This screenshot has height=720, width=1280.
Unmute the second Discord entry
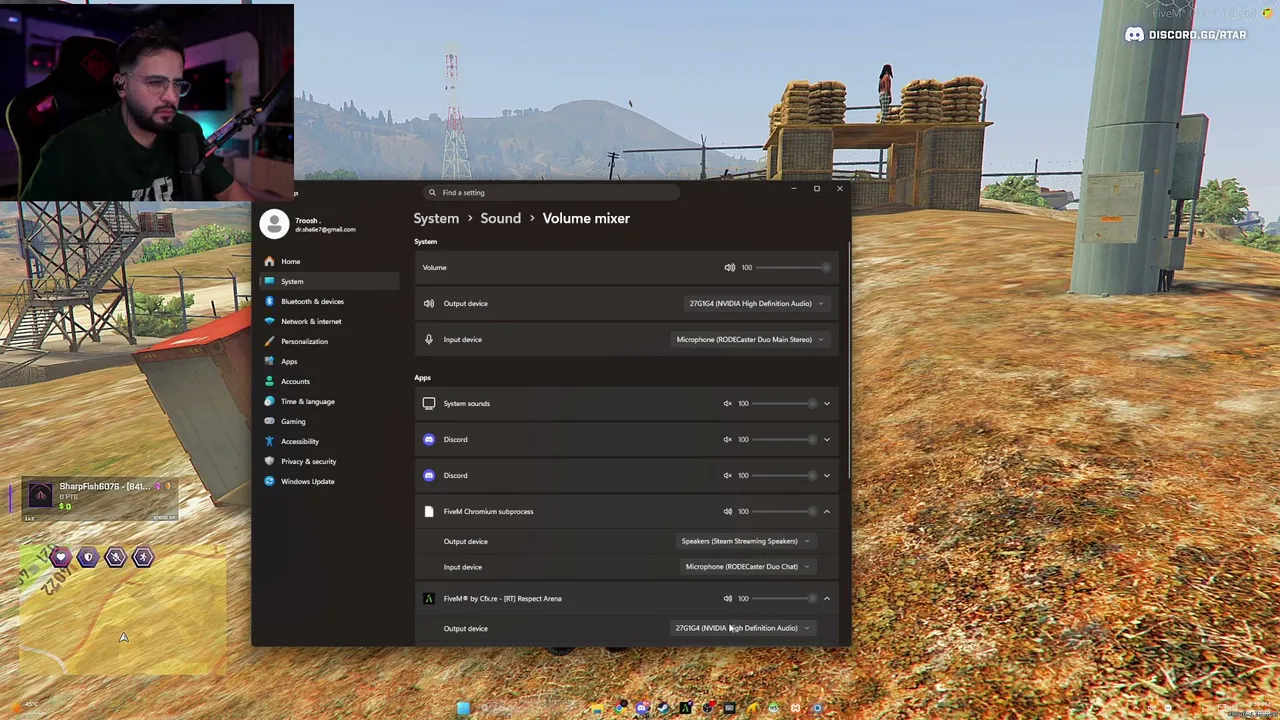[x=727, y=475]
